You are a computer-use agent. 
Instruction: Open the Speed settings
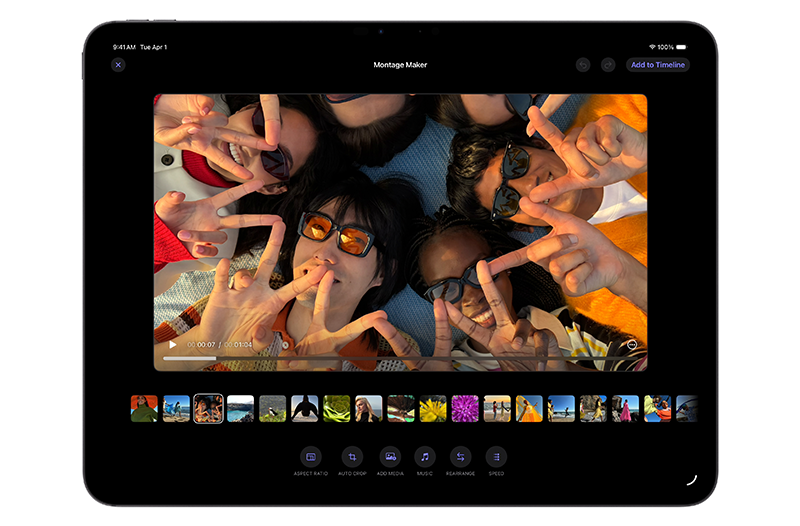[x=496, y=456]
